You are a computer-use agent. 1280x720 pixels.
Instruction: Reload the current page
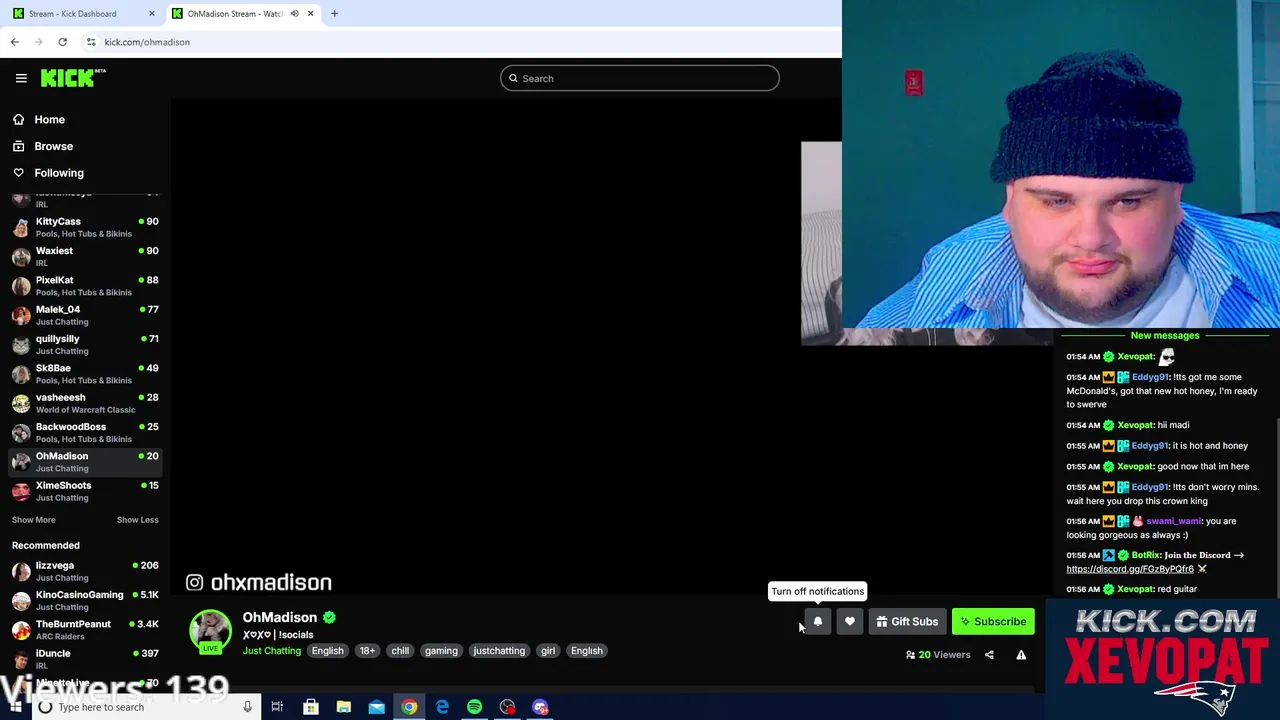click(x=62, y=42)
